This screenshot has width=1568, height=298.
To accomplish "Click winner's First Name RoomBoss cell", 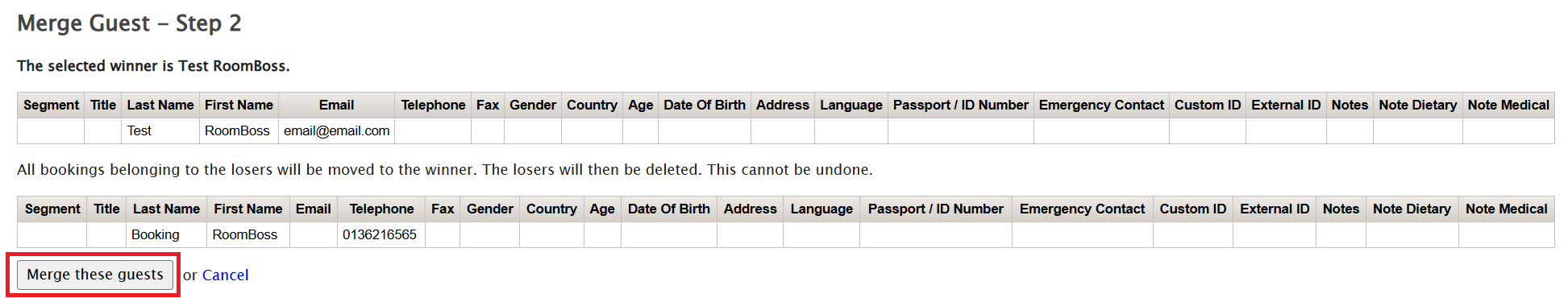I will coord(239,130).
